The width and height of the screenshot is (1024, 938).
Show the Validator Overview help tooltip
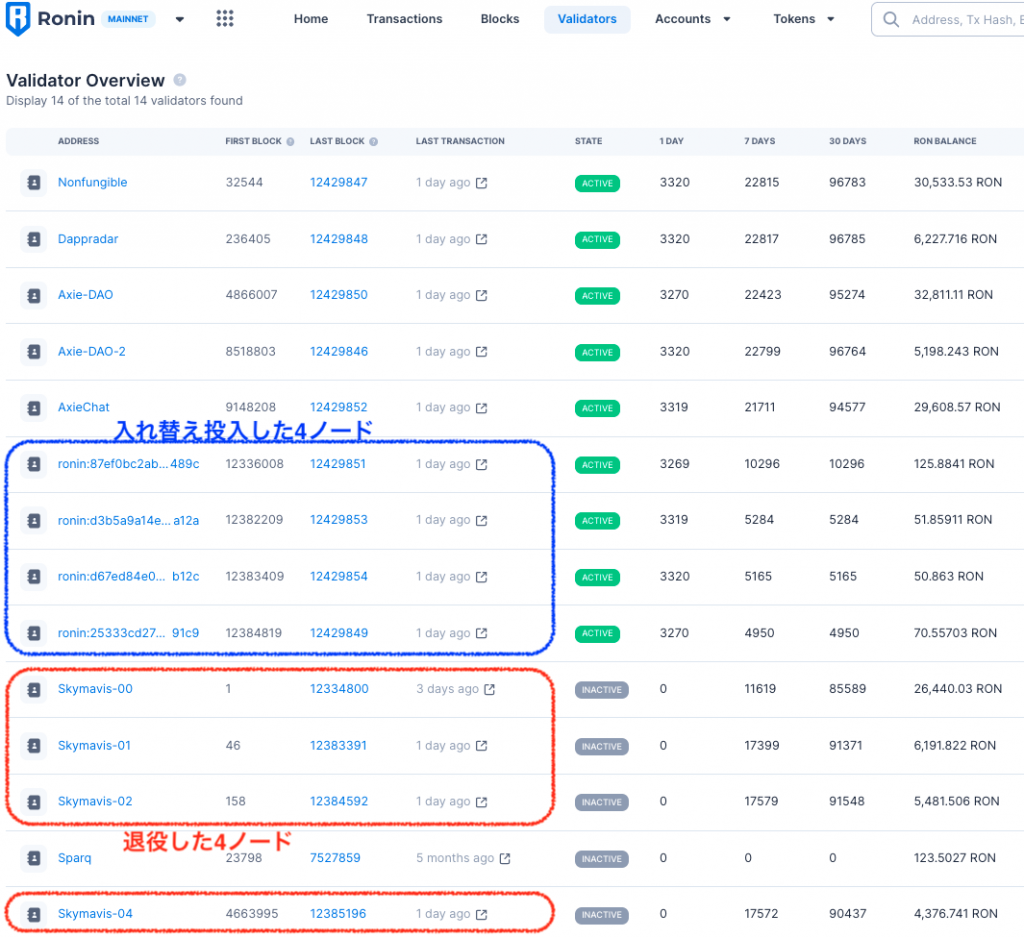[x=180, y=80]
